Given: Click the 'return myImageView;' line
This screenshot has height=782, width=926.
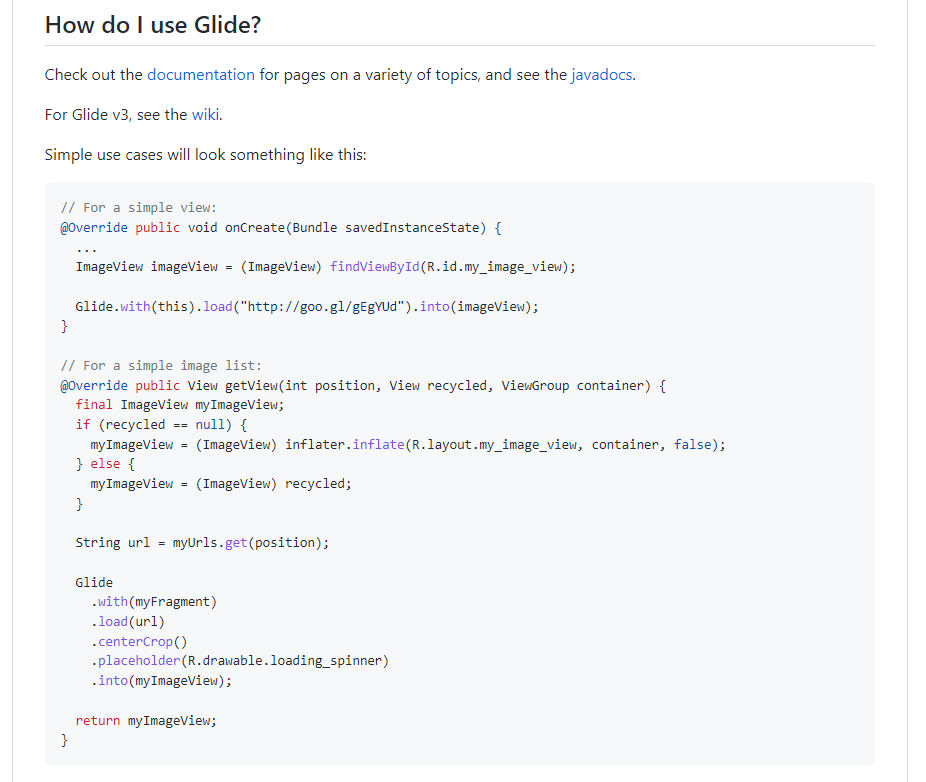Looking at the screenshot, I should click(146, 721).
